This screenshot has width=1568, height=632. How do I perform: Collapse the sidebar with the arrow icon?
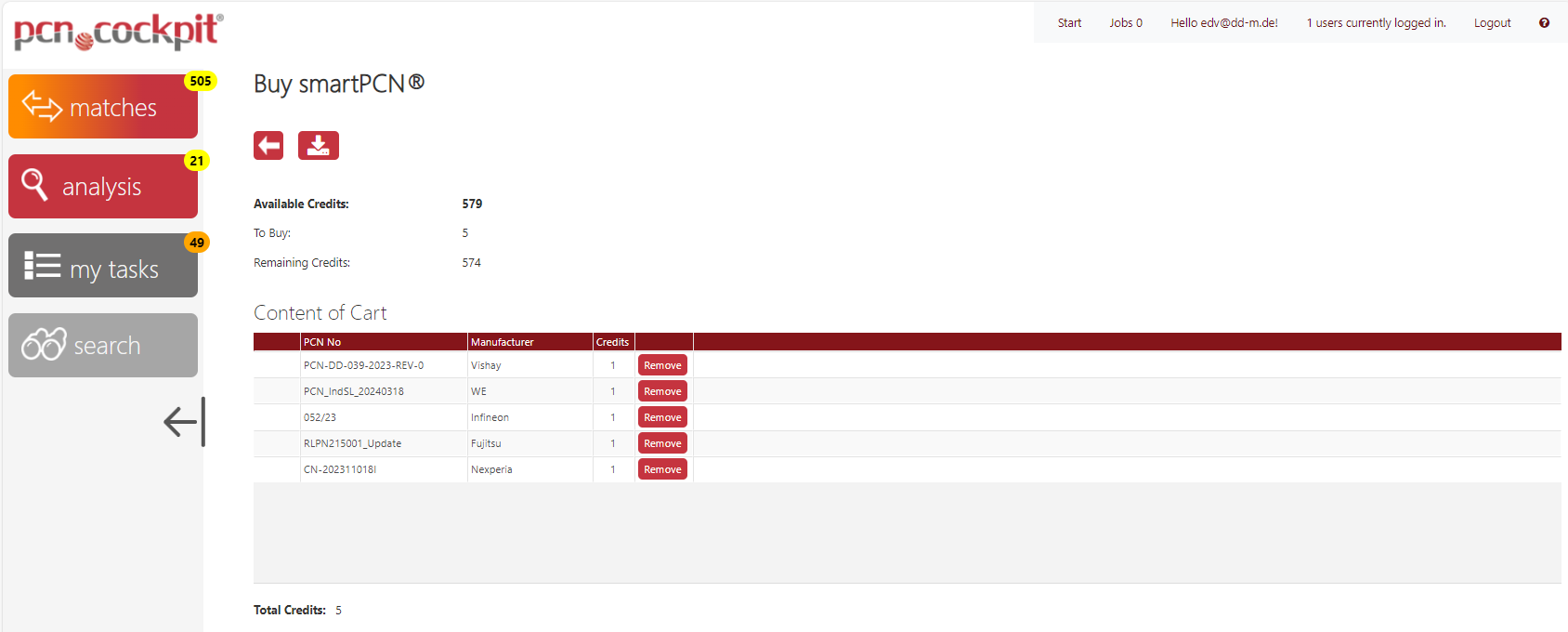point(184,422)
